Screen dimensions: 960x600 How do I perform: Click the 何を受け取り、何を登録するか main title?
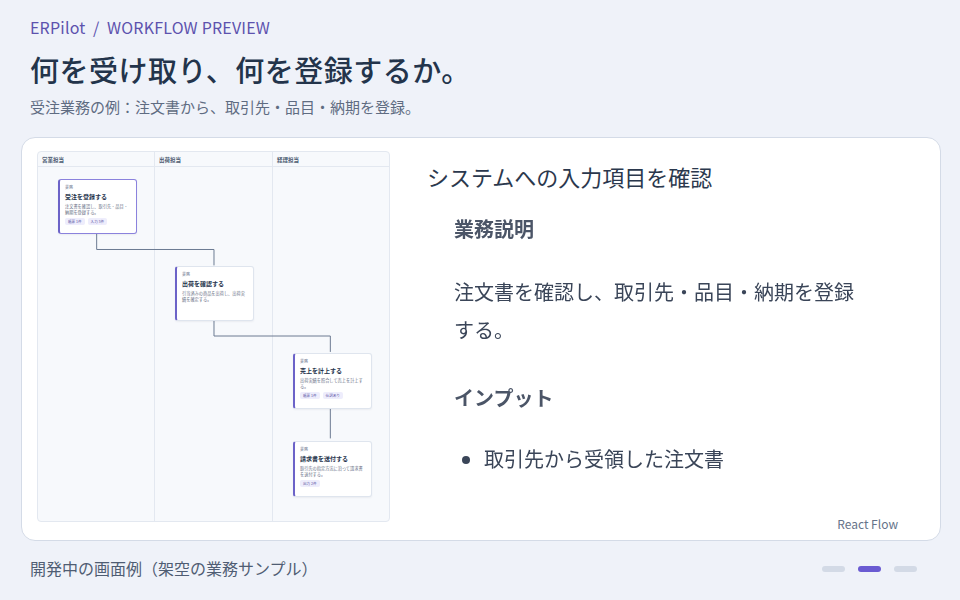(x=245, y=70)
